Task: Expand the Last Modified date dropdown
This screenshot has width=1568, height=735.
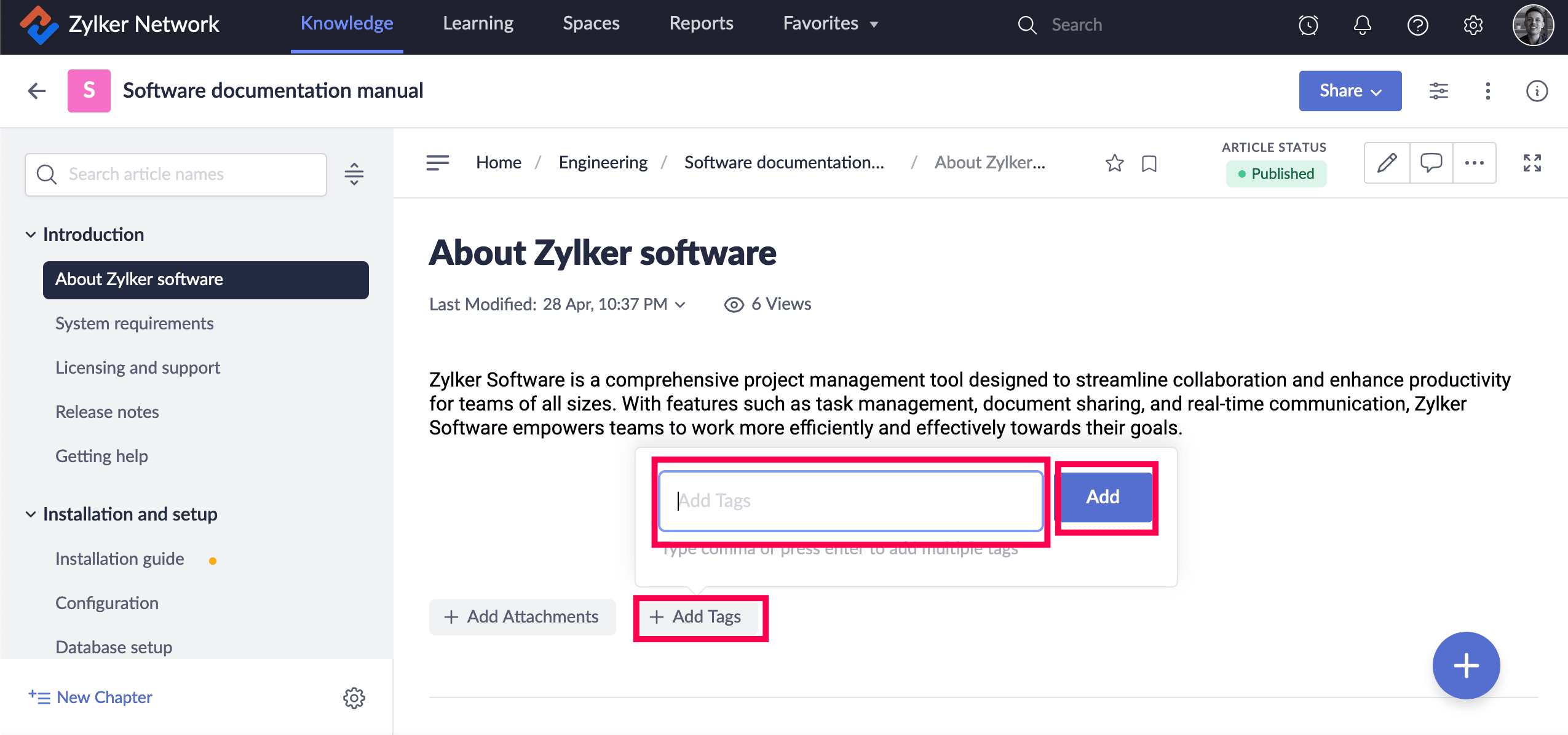Action: click(680, 305)
